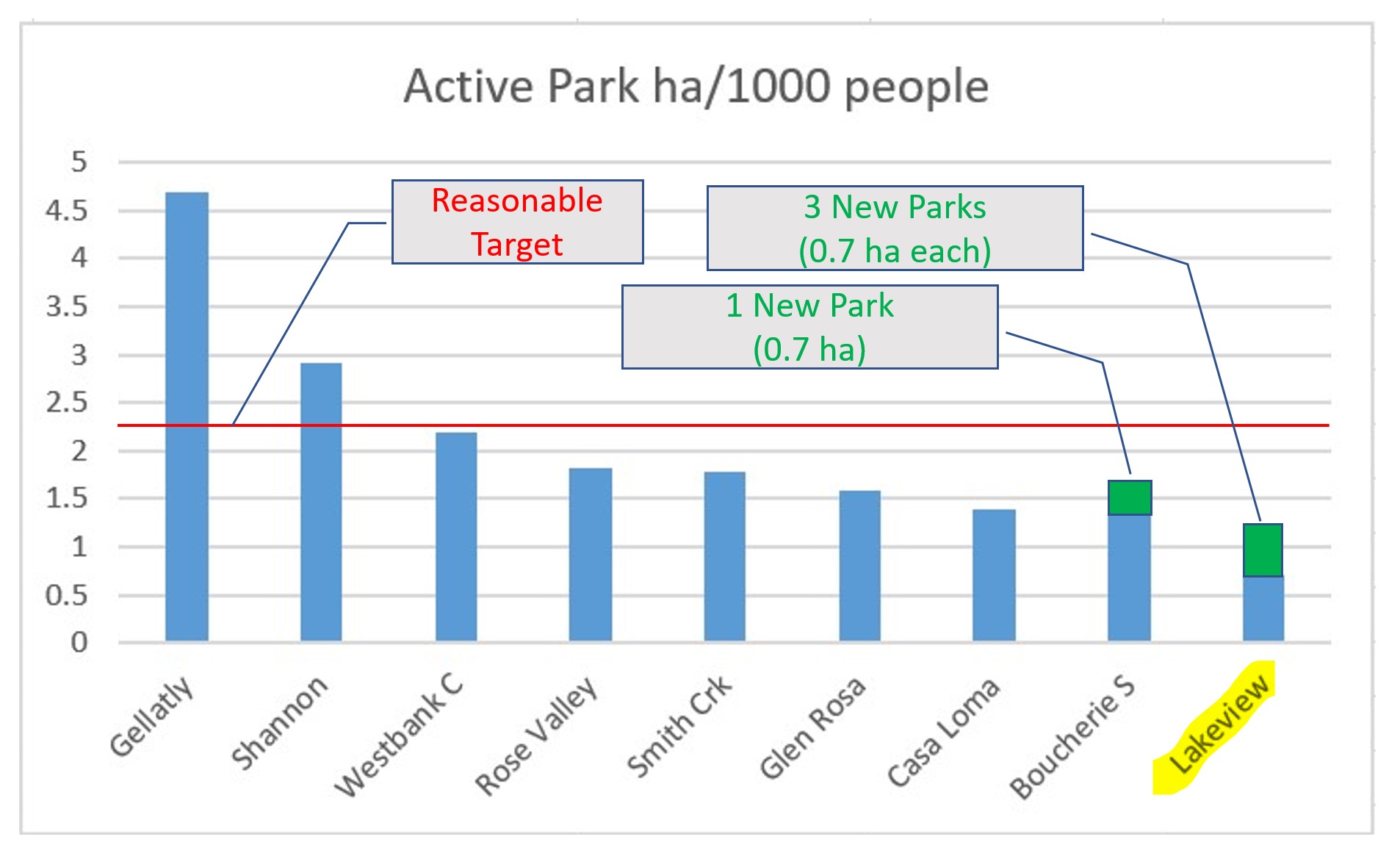
Task: Click the green segment on Boucherie S bar
Action: point(1129,497)
